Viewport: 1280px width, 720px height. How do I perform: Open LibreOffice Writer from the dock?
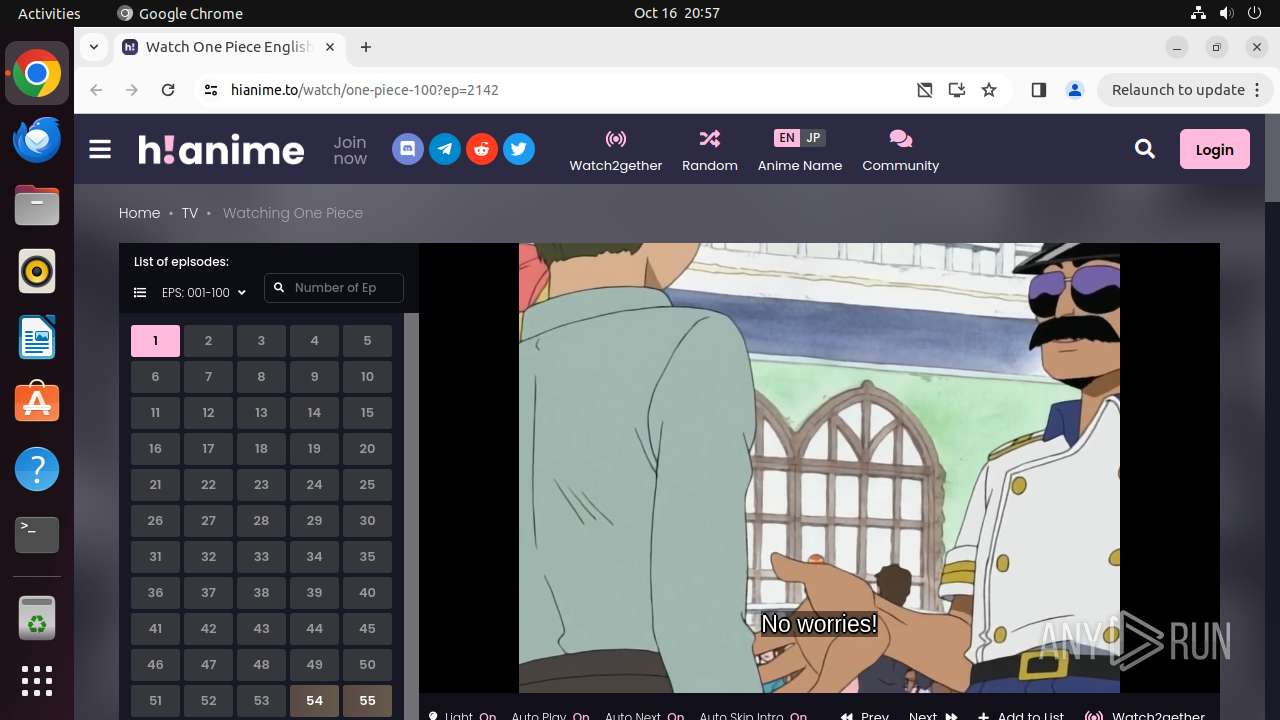click(37, 337)
